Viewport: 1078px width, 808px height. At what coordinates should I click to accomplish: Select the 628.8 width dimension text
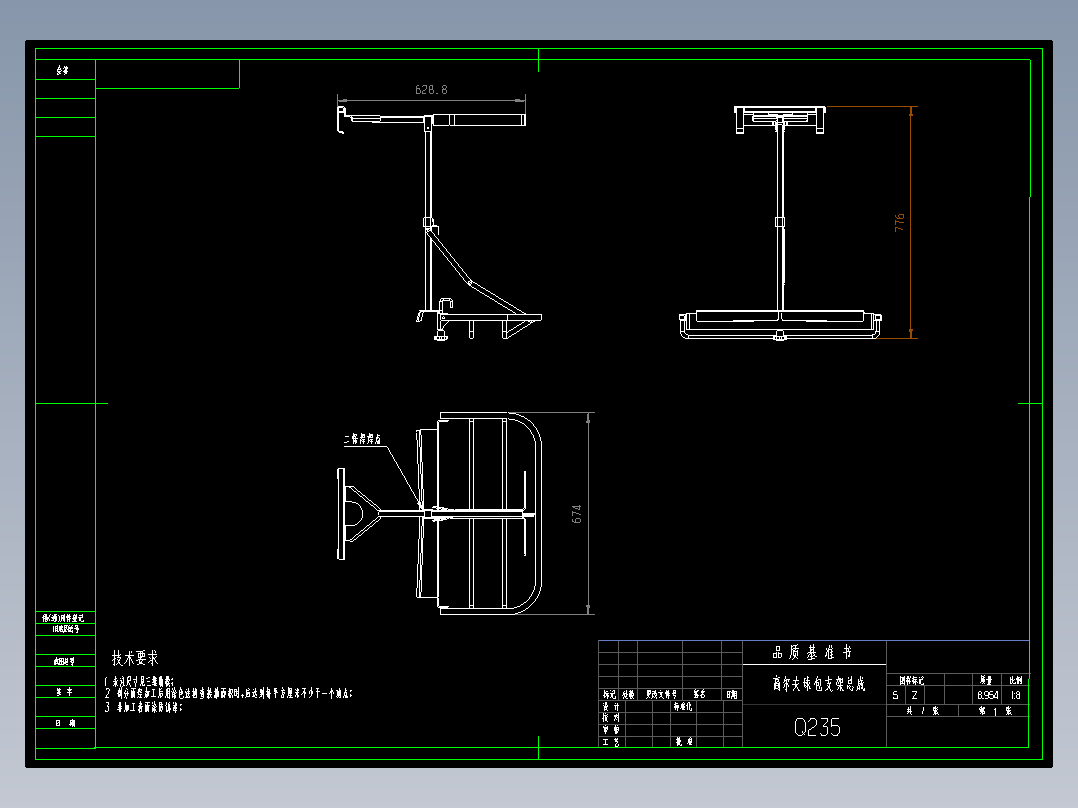click(431, 89)
